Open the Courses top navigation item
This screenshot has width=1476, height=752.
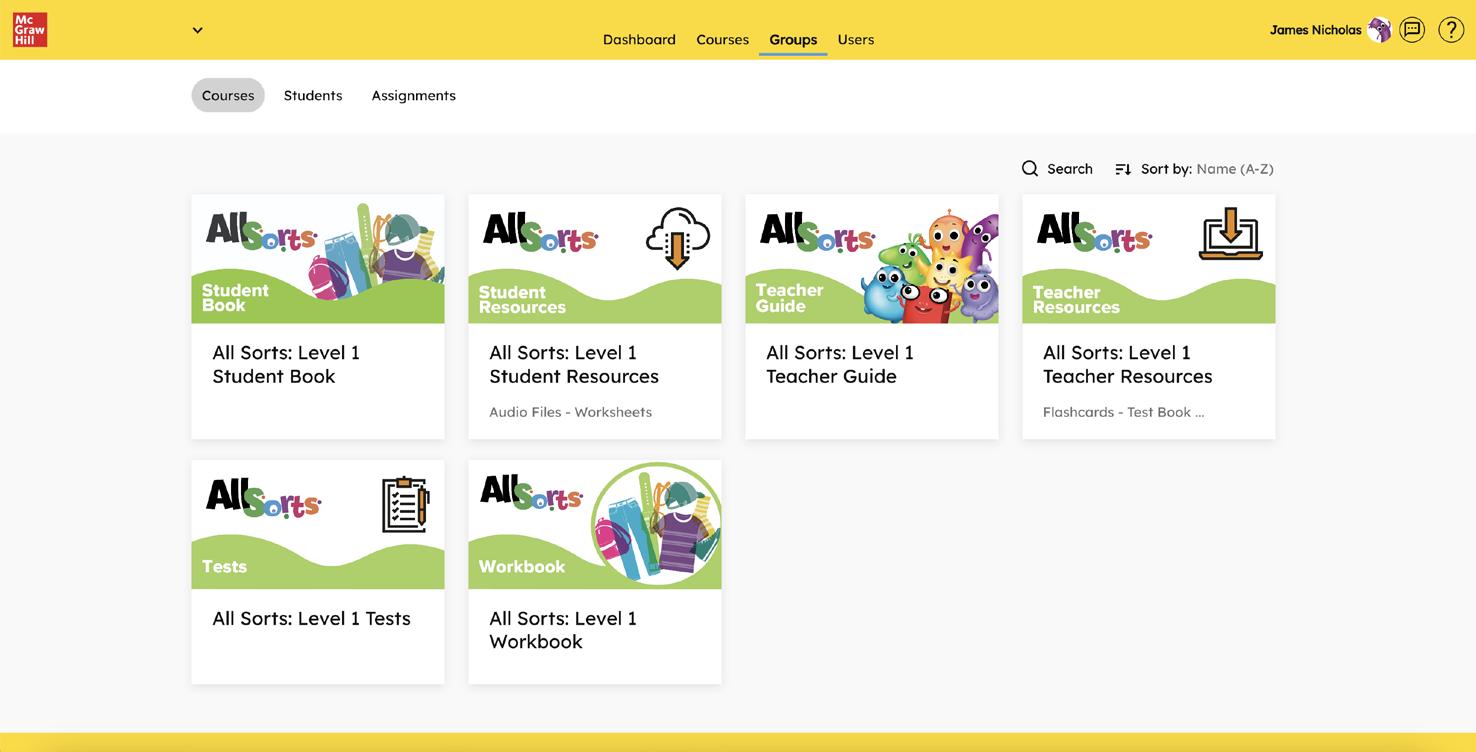click(x=723, y=40)
